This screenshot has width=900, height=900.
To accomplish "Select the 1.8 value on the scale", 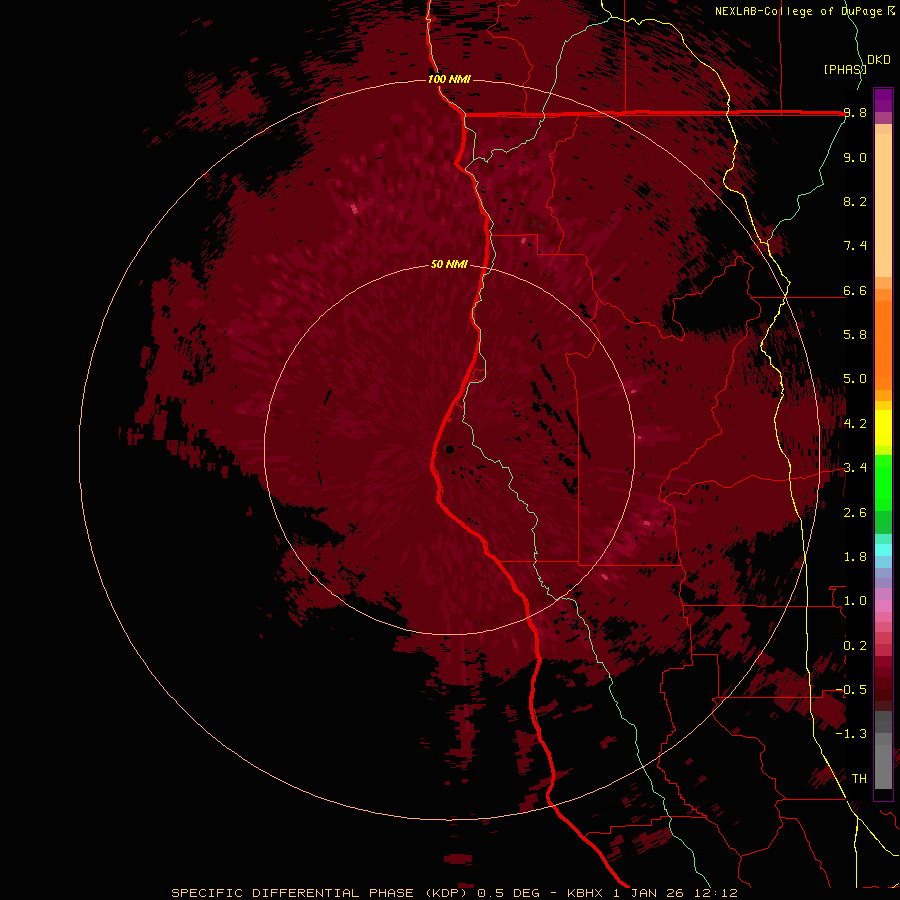I will coord(855,557).
